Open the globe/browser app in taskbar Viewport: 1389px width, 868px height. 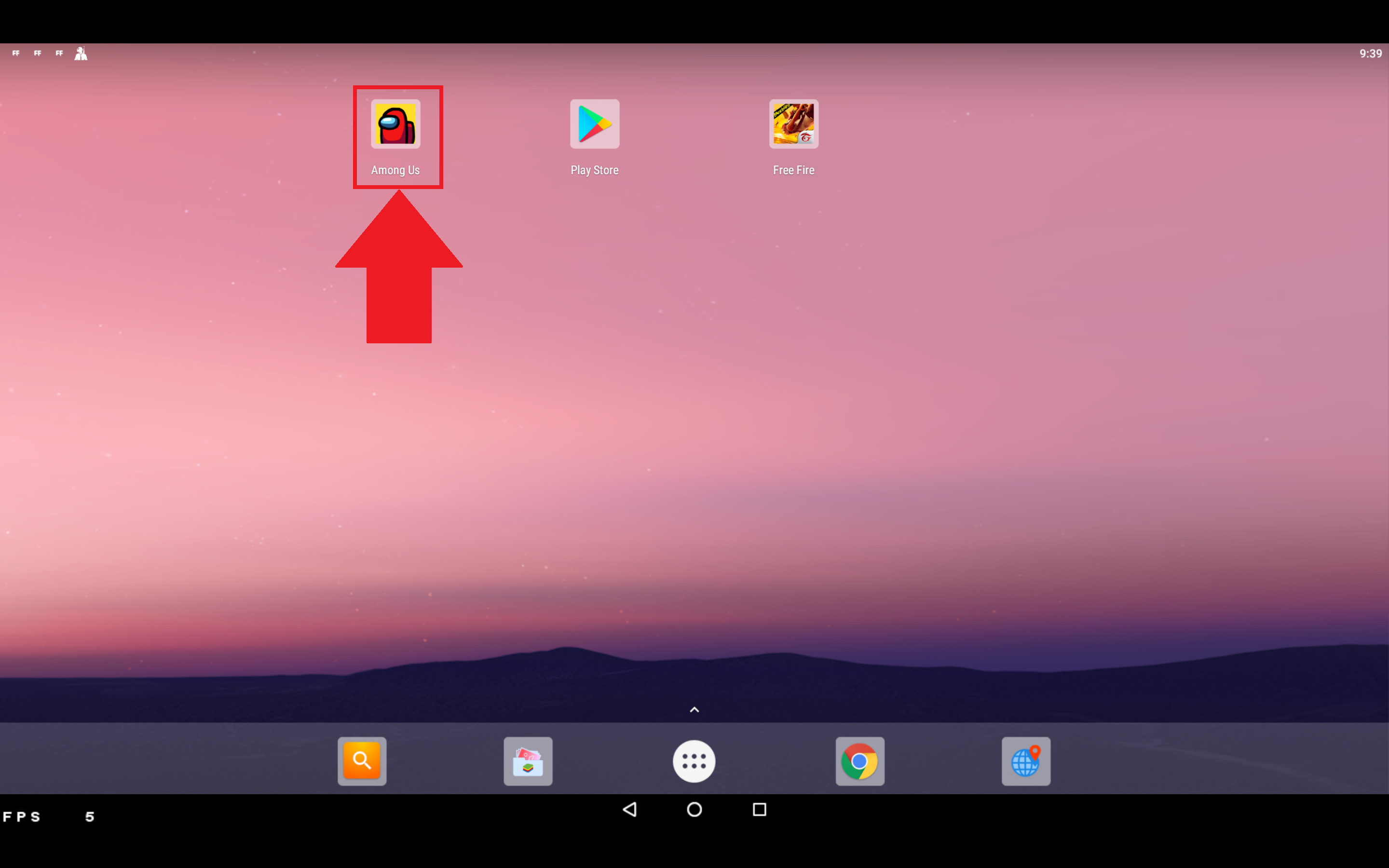click(1026, 761)
